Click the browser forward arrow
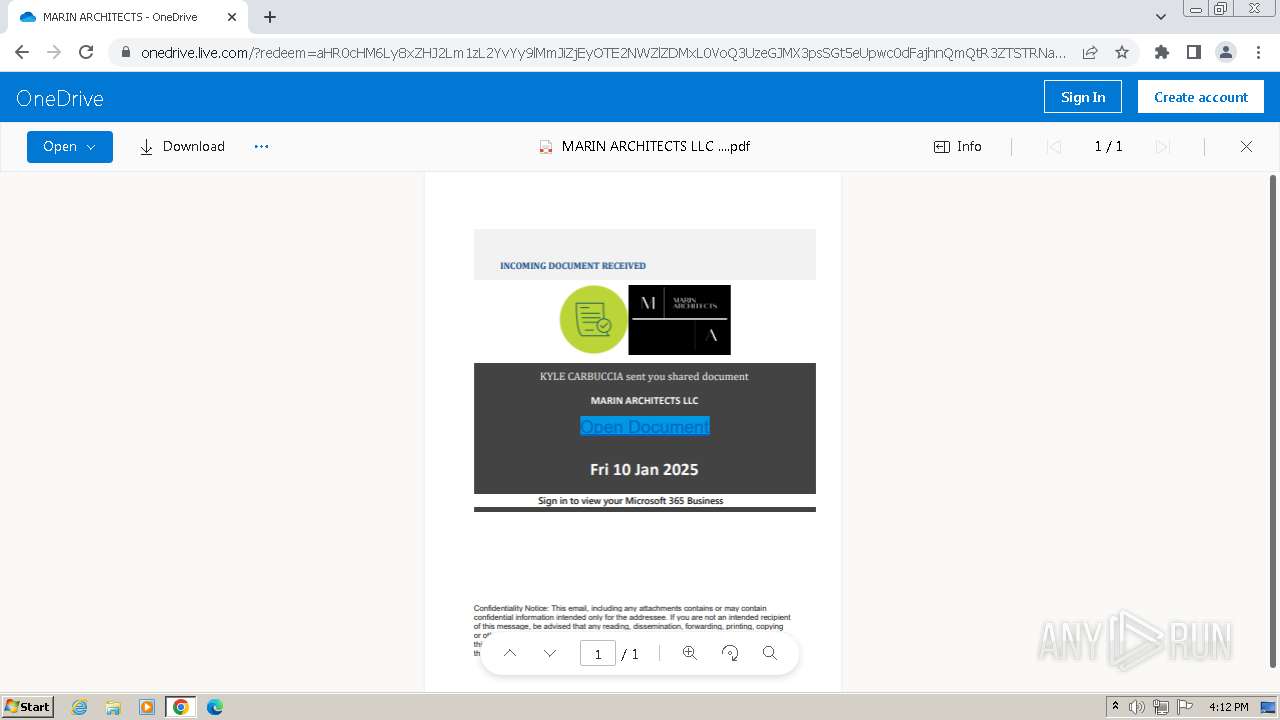 (x=54, y=52)
